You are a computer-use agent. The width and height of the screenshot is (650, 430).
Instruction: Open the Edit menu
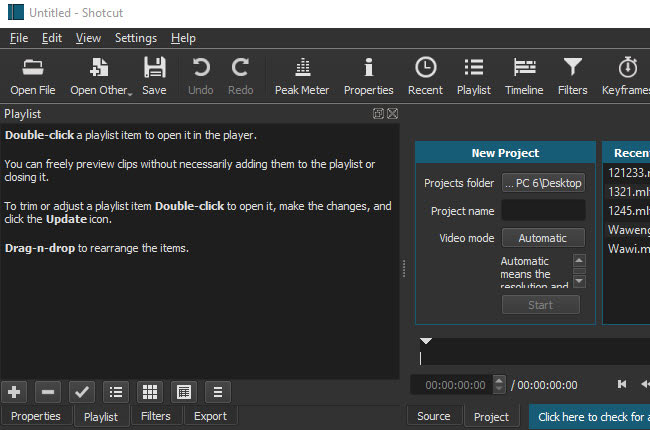(x=52, y=38)
